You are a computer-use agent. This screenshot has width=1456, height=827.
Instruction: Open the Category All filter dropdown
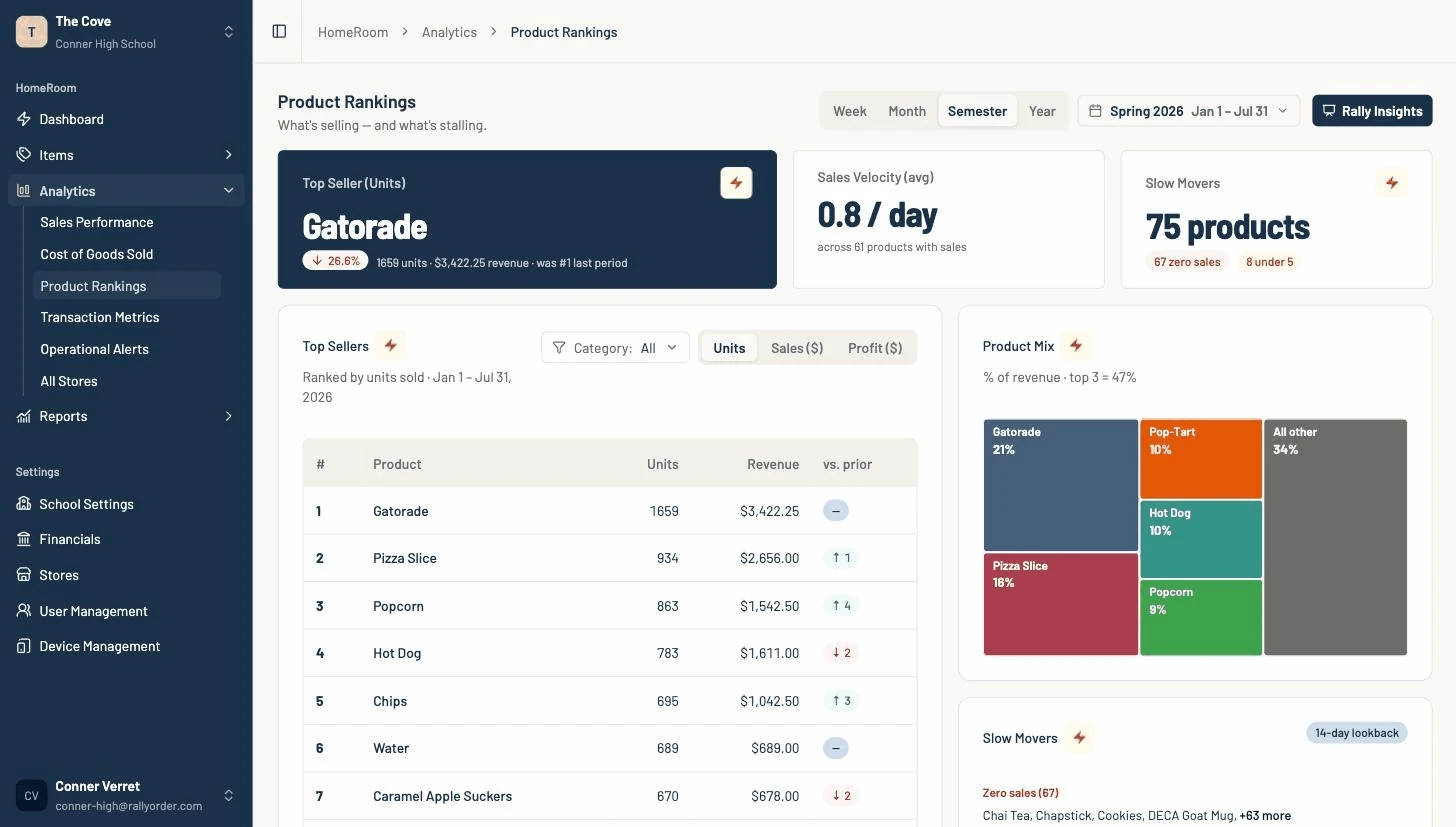[615, 348]
